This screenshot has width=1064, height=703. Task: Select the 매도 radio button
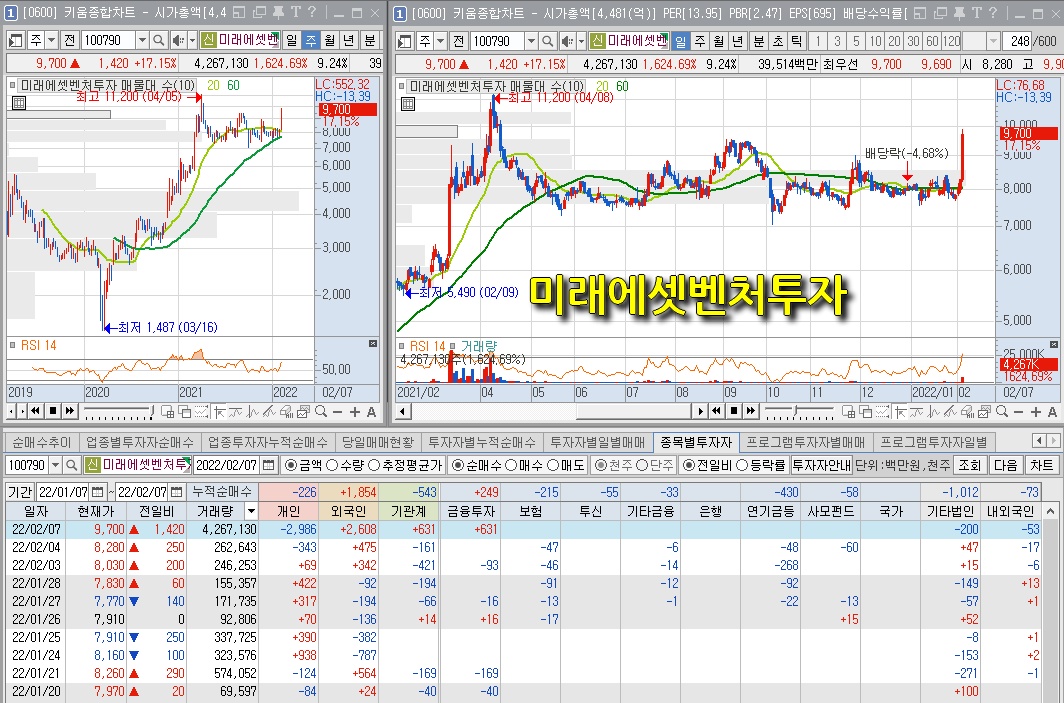click(x=553, y=466)
